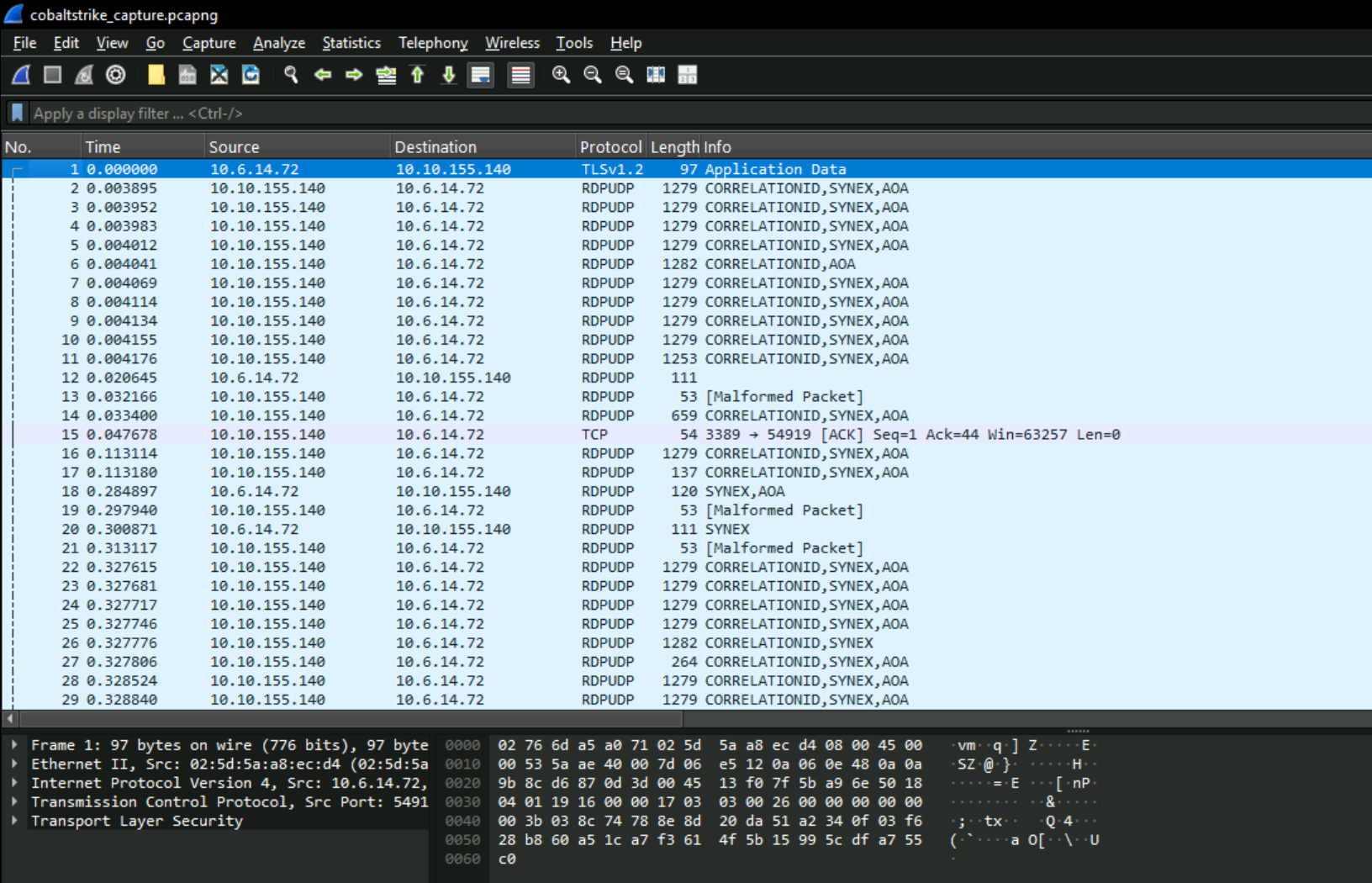Click the packet list horizontal scrollbar
The image size is (1372, 883).
pos(351,719)
